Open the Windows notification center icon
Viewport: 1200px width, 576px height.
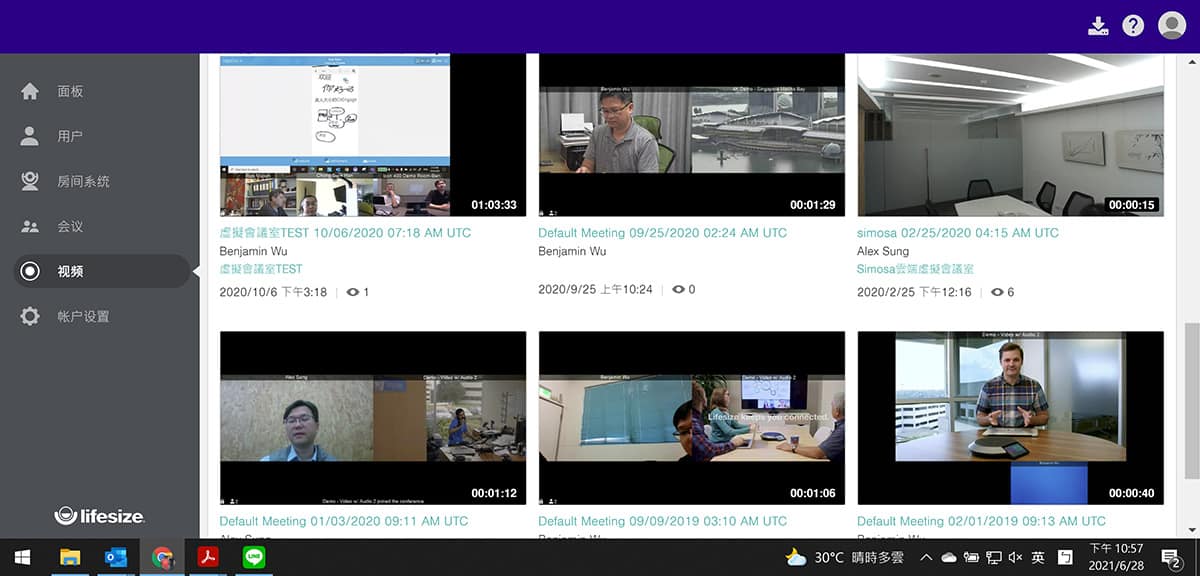point(1172,557)
